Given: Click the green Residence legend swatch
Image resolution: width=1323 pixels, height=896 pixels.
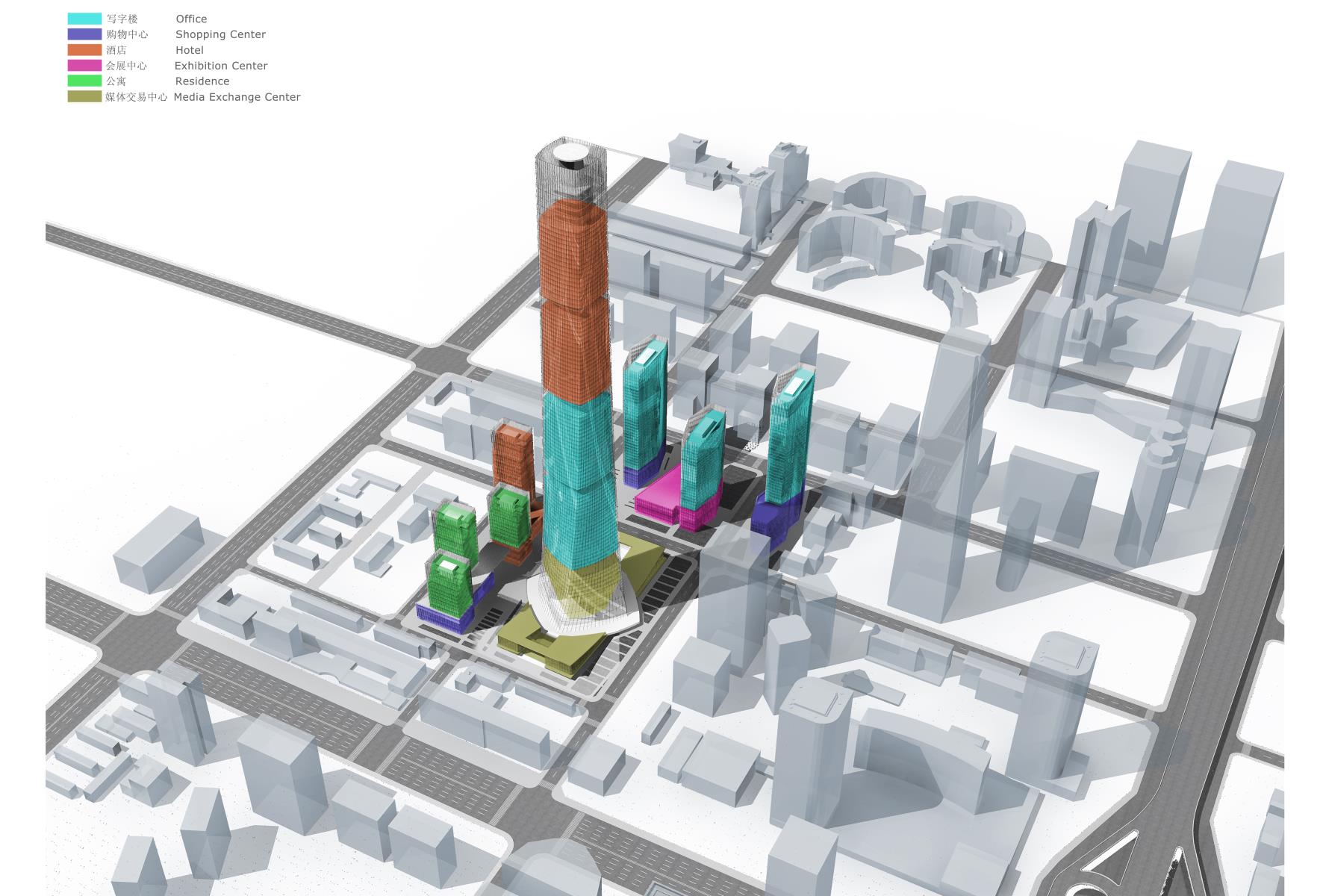Looking at the screenshot, I should click(x=84, y=81).
